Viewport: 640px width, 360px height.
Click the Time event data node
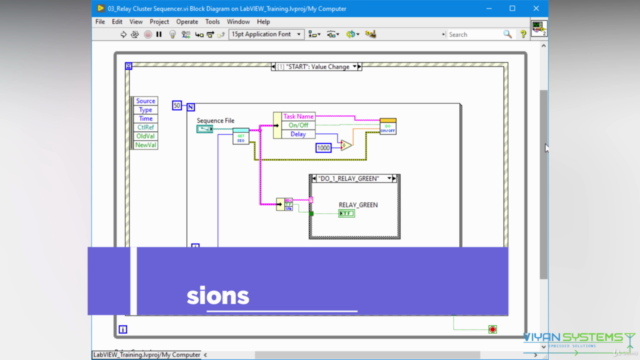coord(146,118)
